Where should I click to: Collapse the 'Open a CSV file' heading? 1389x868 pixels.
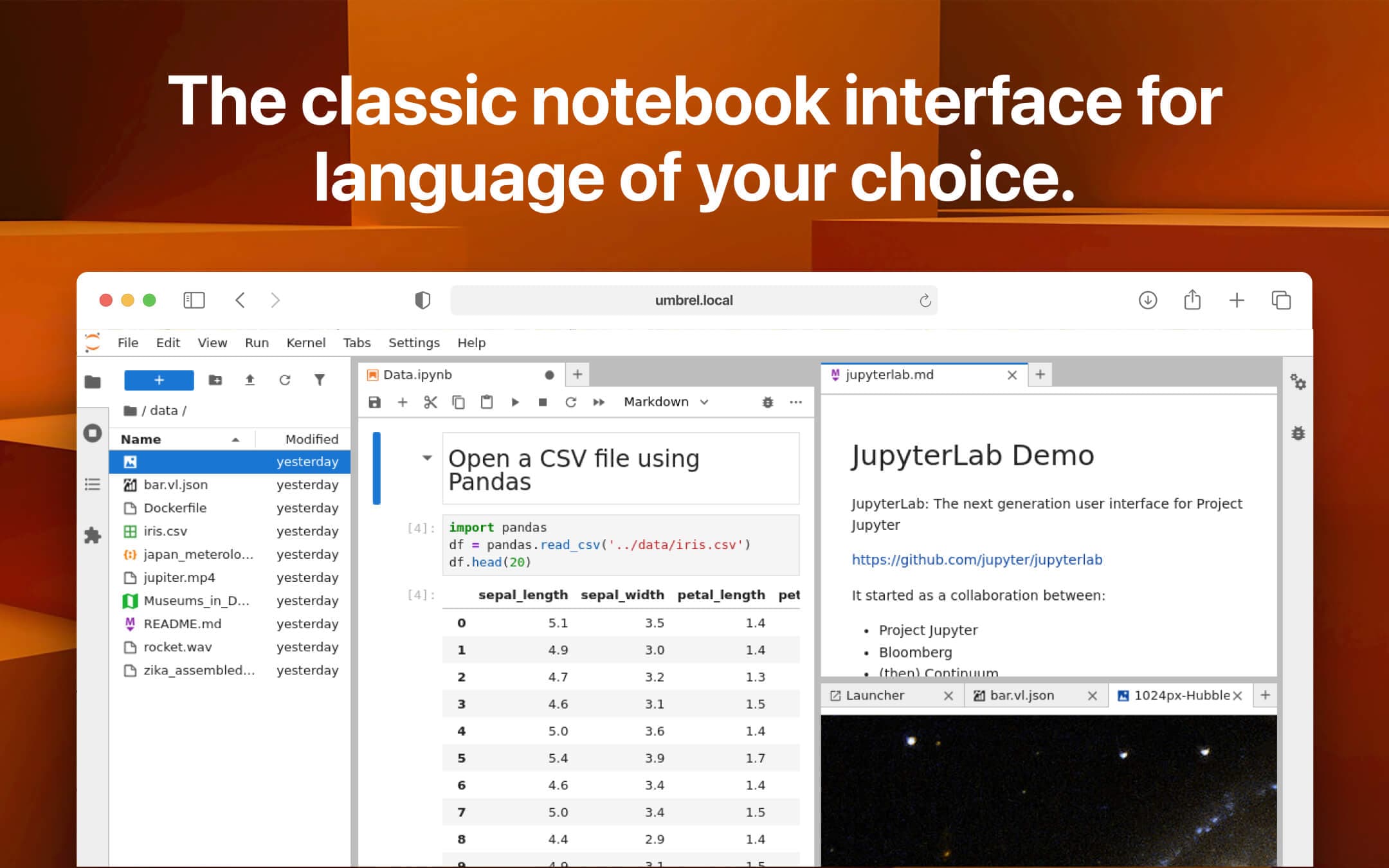click(426, 458)
